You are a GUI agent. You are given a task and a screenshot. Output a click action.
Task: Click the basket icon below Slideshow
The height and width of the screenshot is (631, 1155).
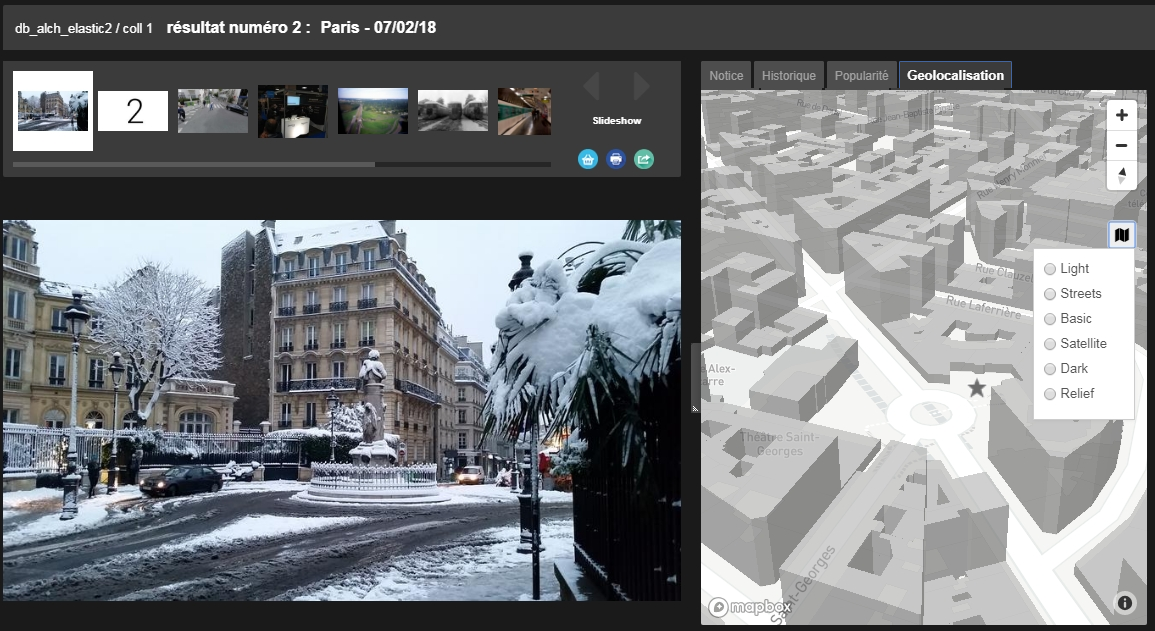[588, 159]
